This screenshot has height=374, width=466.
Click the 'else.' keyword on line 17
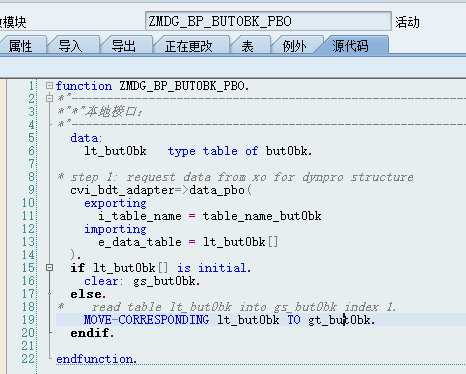88,294
